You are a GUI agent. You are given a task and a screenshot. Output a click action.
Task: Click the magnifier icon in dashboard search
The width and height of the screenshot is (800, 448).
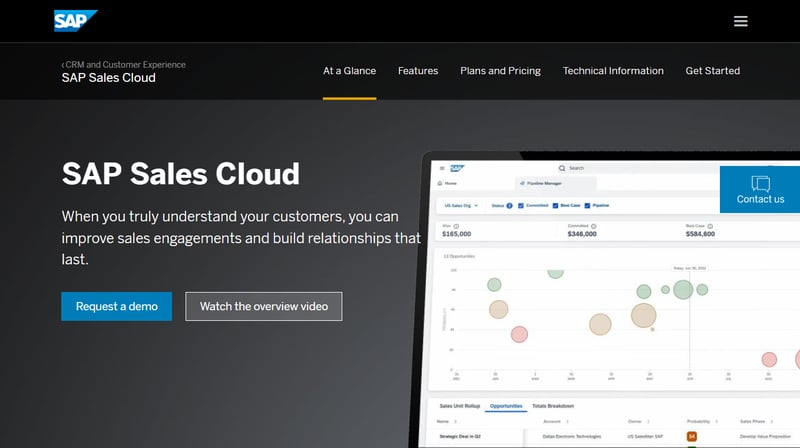click(562, 168)
